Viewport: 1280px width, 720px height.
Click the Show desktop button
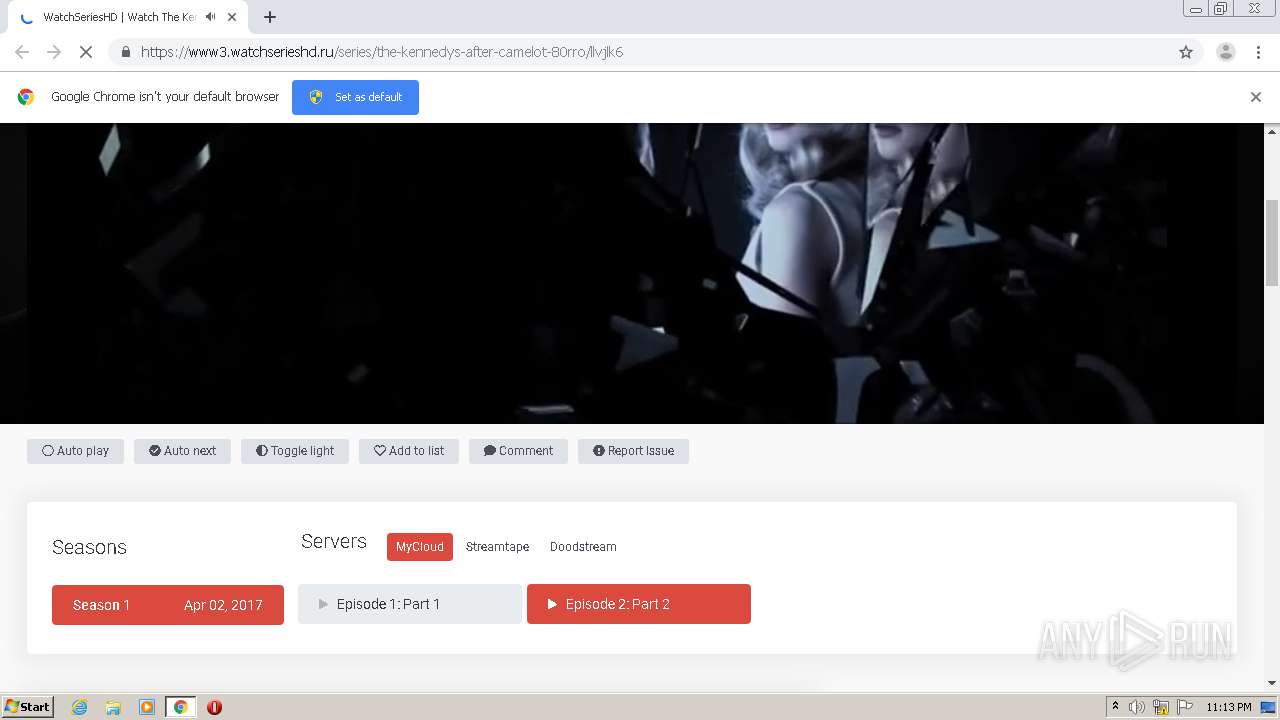click(1269, 707)
